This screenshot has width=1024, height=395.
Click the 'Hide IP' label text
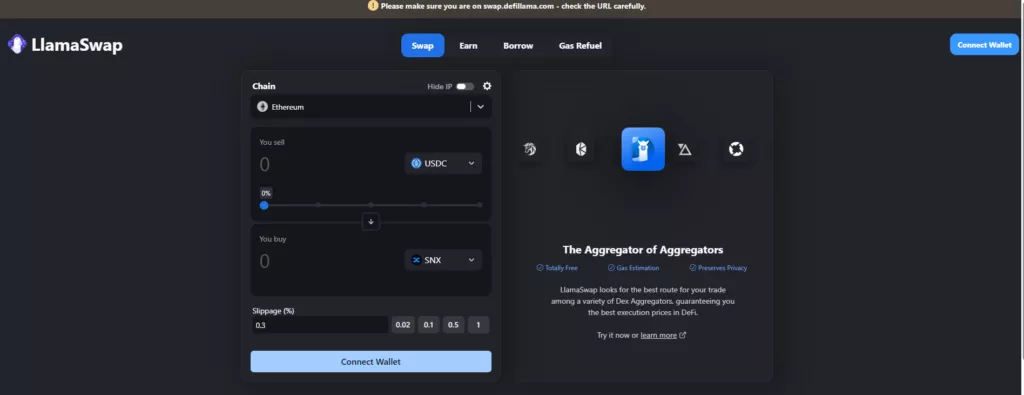point(440,86)
